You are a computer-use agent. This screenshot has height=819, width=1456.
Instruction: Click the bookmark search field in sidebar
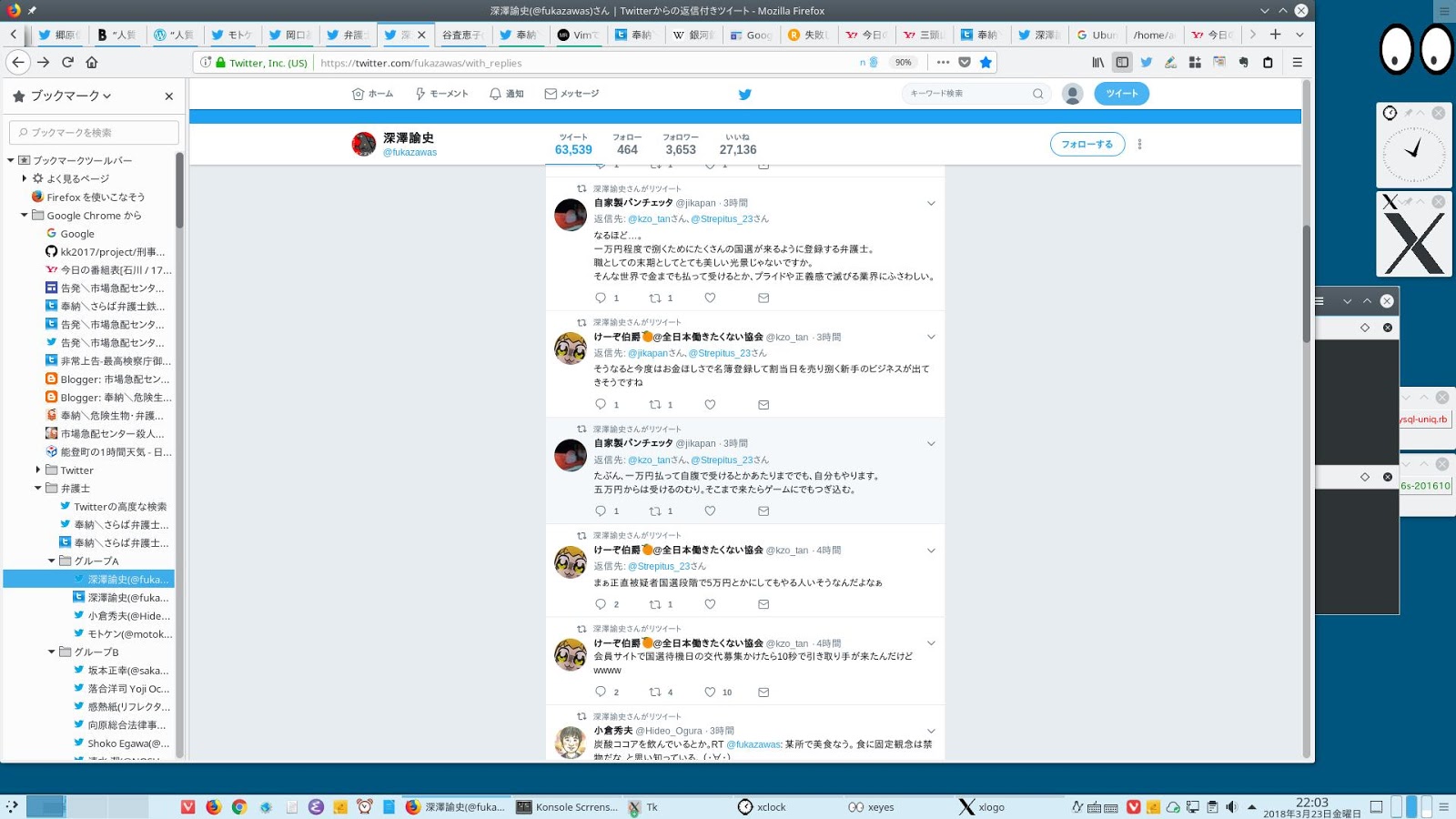(94, 133)
